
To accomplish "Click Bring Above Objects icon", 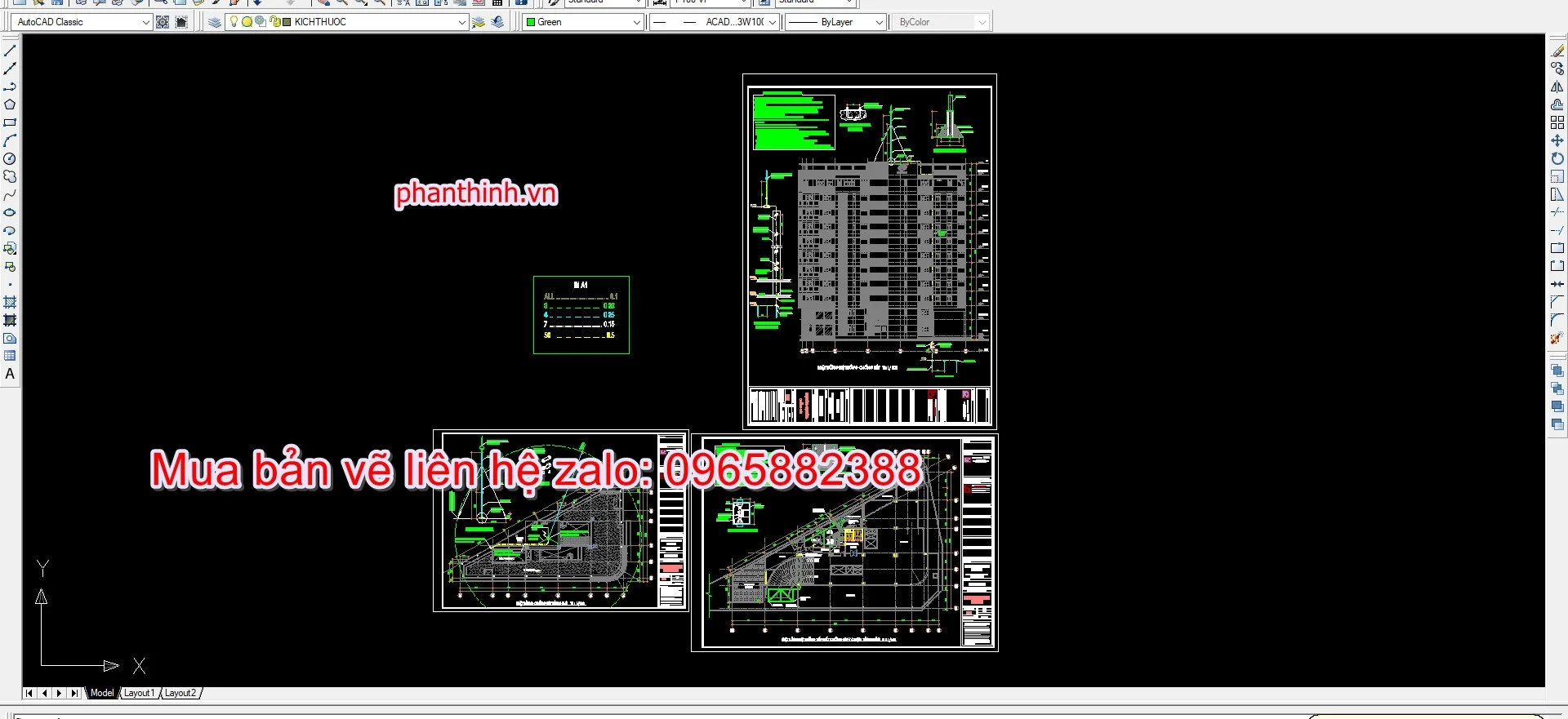I will 1557,406.
